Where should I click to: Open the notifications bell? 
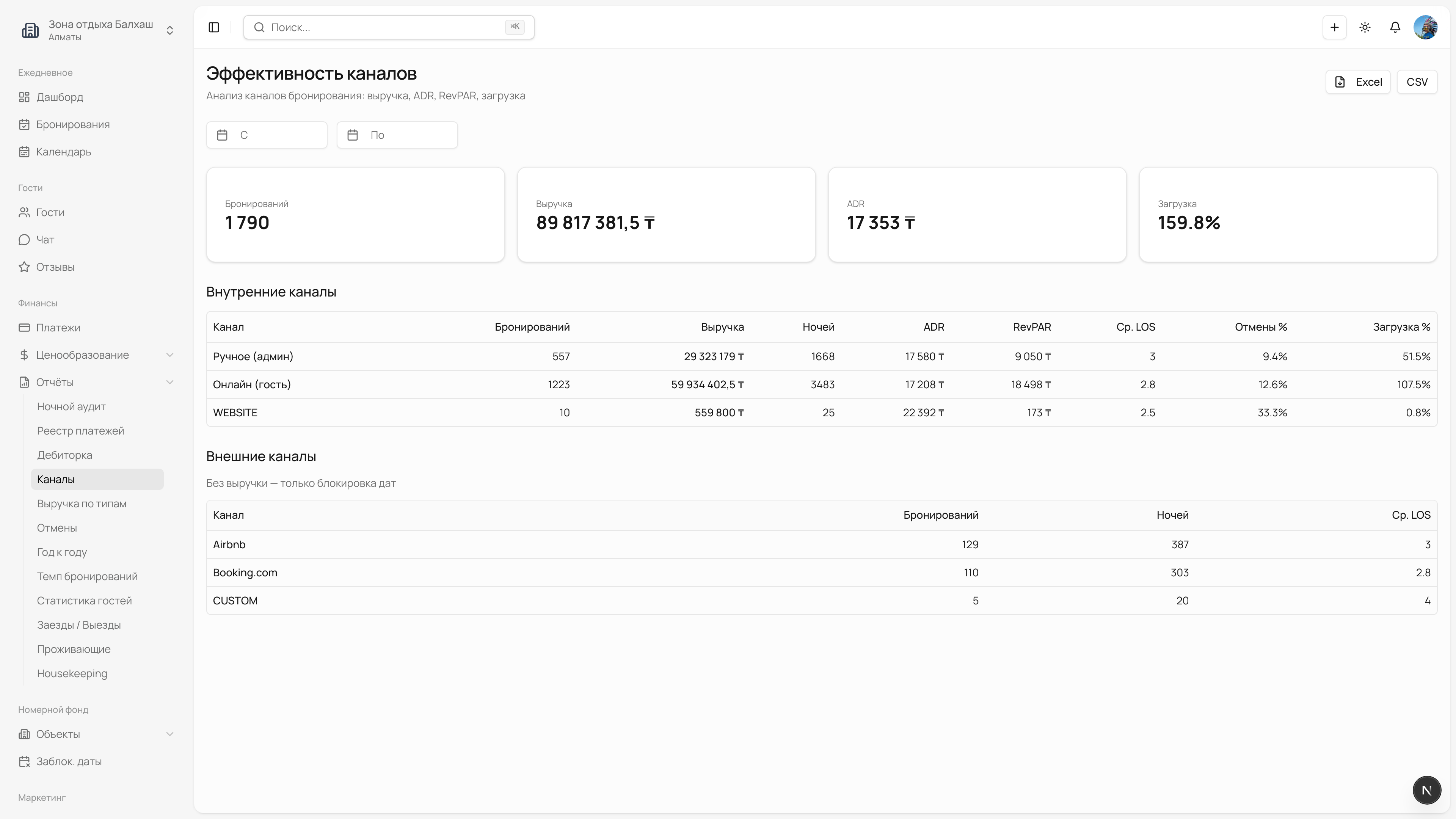pos(1395,27)
